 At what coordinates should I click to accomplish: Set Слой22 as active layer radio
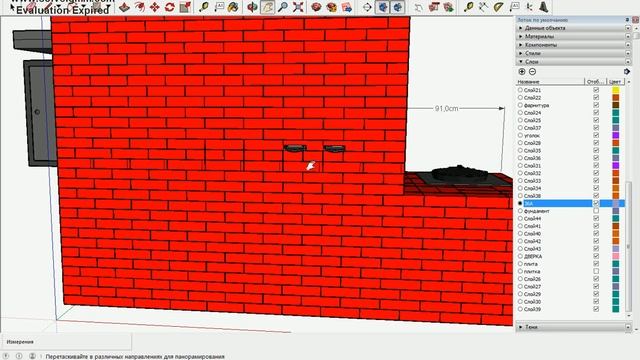coord(520,98)
